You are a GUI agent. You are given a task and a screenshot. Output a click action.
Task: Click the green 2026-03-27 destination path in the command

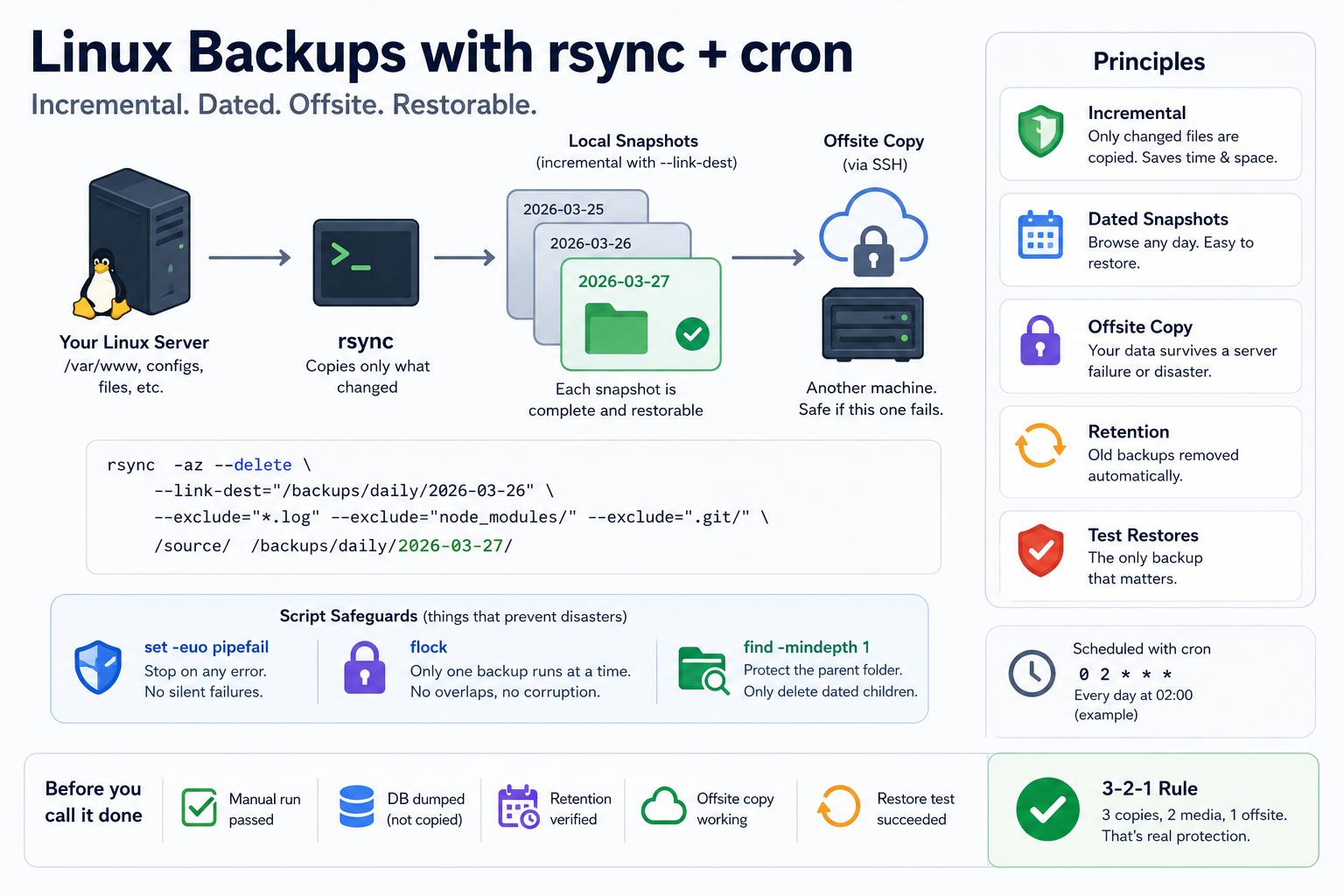tap(451, 546)
